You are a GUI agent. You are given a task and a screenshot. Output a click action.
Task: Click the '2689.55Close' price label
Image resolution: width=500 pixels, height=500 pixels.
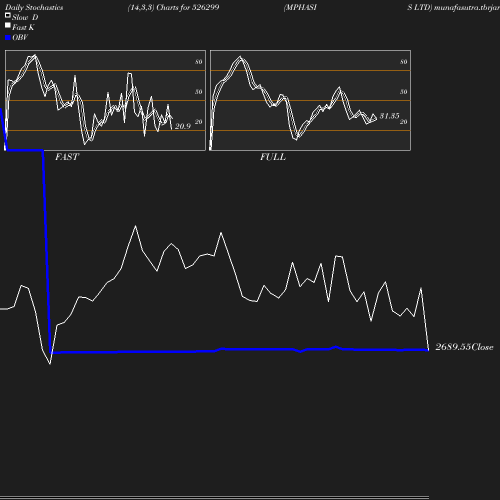pyautogui.click(x=464, y=347)
